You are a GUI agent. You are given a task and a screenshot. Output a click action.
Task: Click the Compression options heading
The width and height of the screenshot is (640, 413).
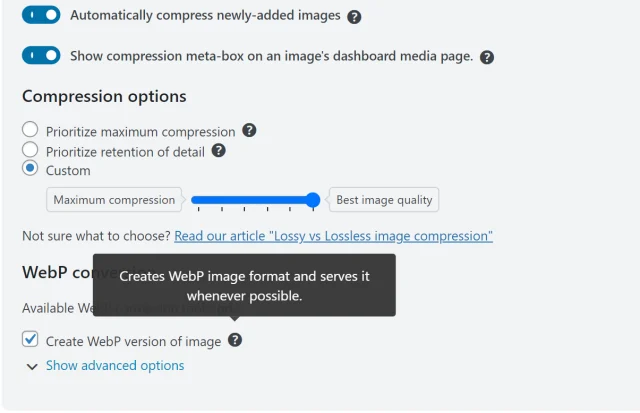(x=104, y=97)
